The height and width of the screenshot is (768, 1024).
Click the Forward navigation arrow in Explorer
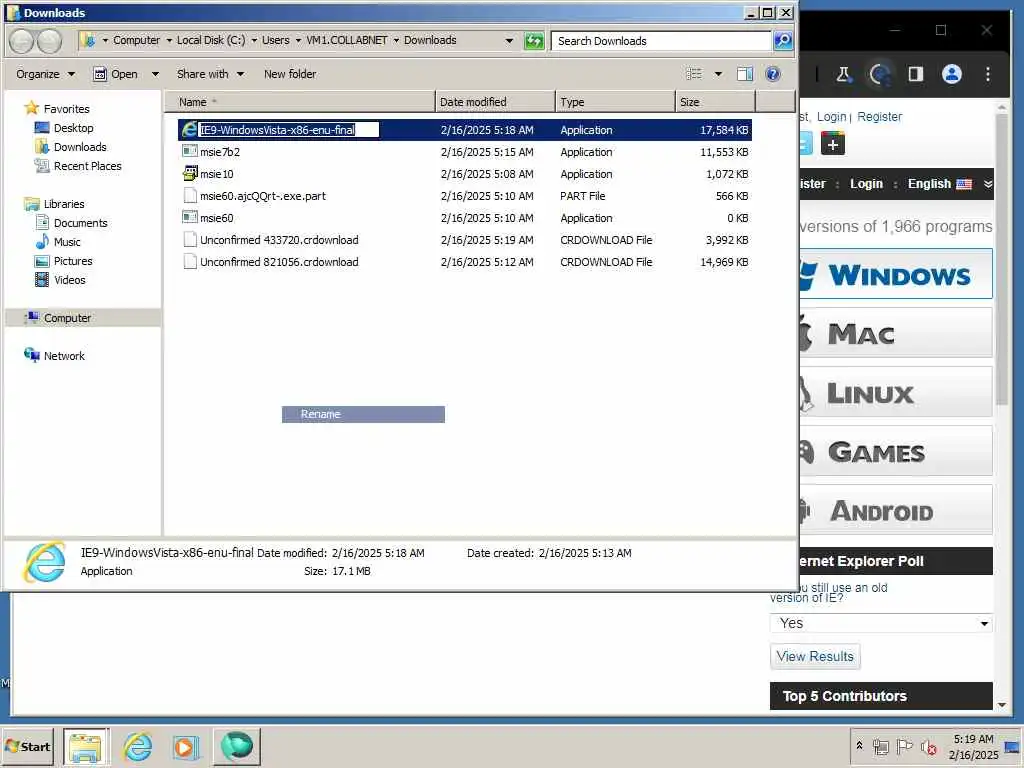click(x=49, y=41)
